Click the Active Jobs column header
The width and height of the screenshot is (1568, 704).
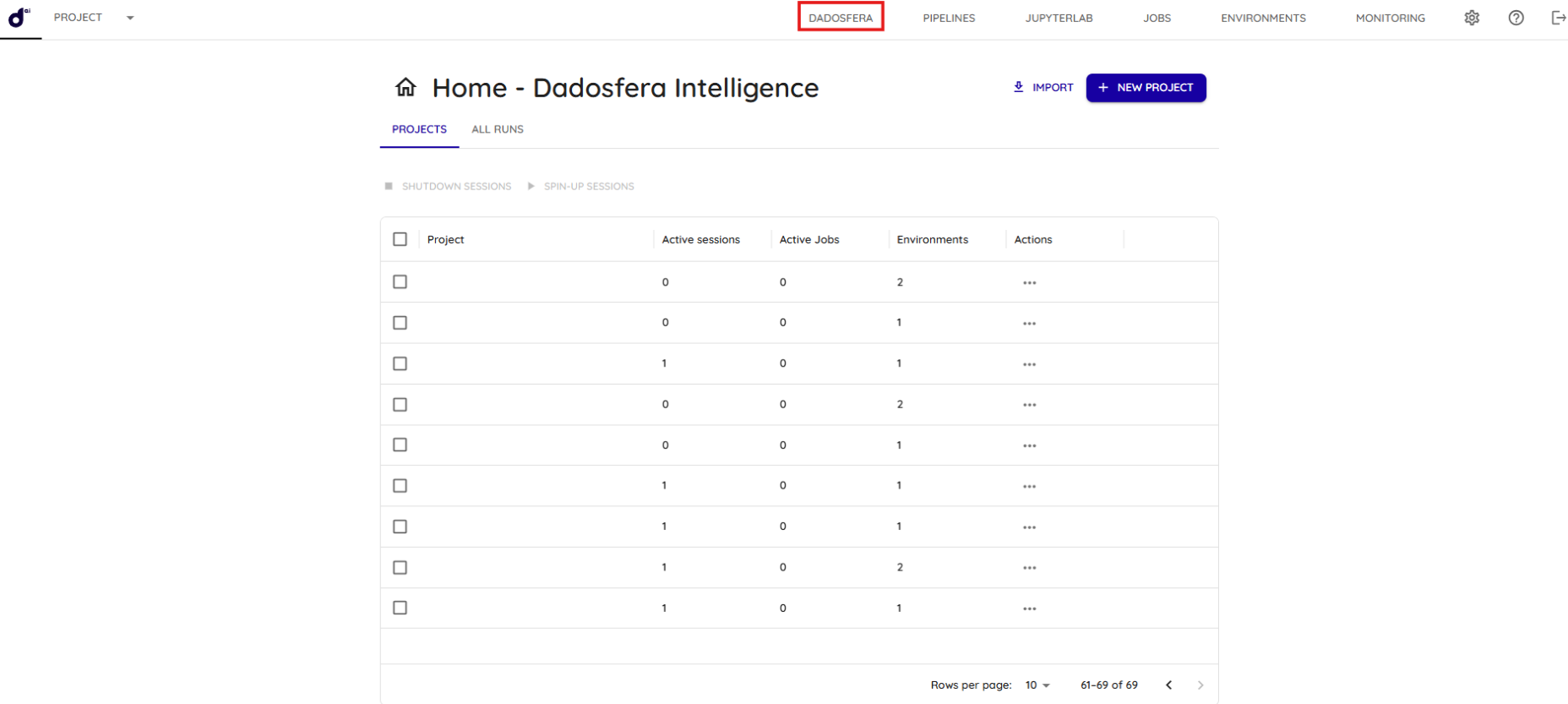[809, 239]
